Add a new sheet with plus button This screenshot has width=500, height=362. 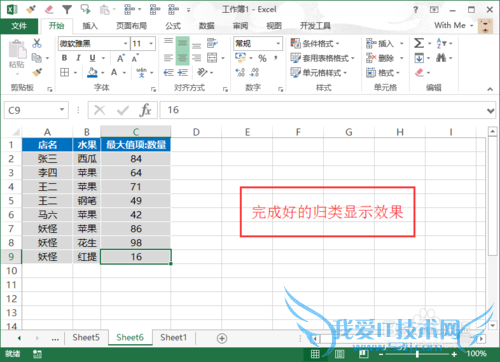pos(222,338)
